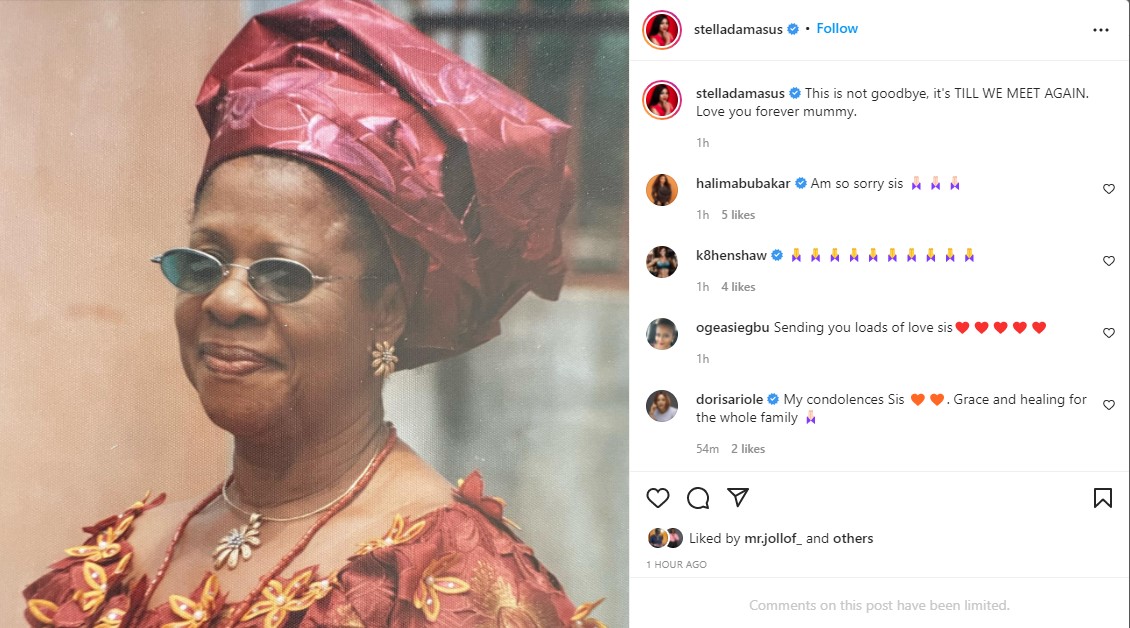Show the 5 likes on halimabubakar's comment

[x=738, y=215]
